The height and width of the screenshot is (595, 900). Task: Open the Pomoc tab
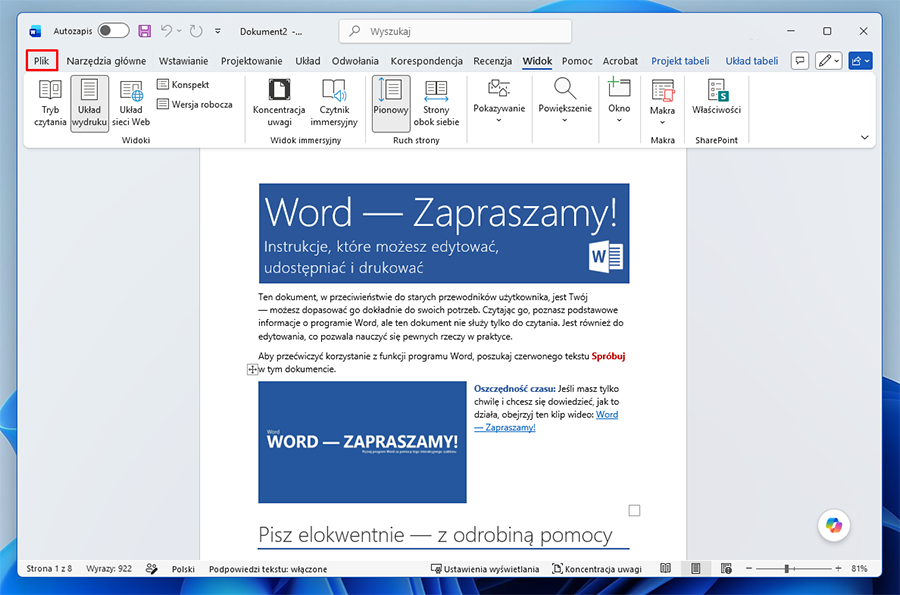tap(577, 61)
